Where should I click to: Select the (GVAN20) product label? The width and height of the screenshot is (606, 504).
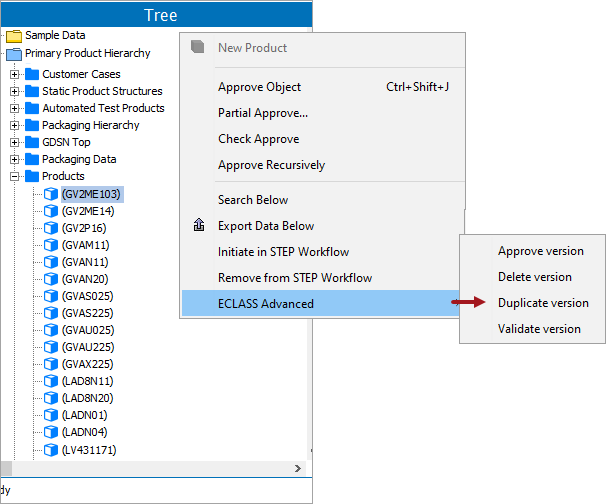[85, 279]
